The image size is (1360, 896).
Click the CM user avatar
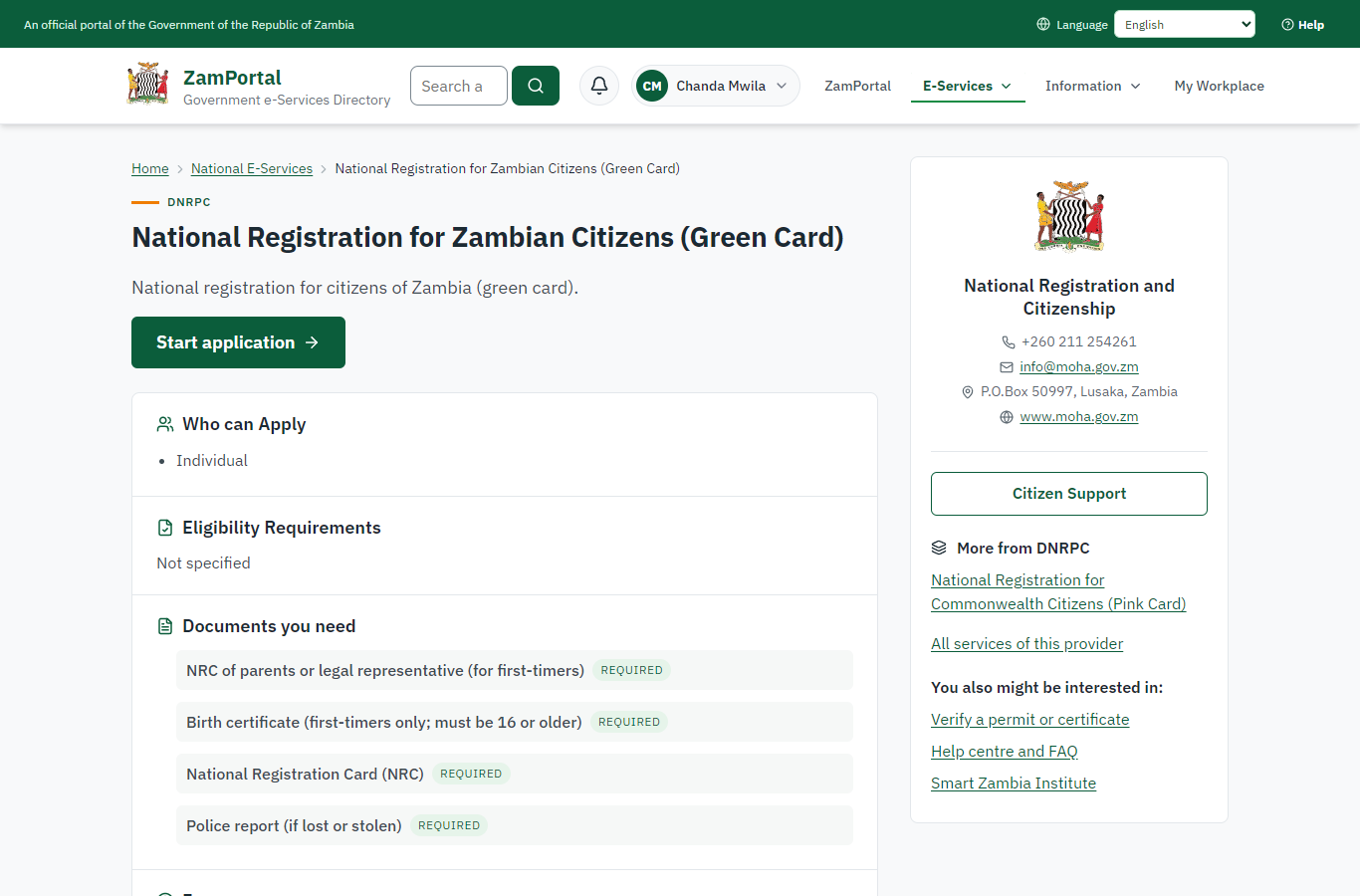click(652, 86)
